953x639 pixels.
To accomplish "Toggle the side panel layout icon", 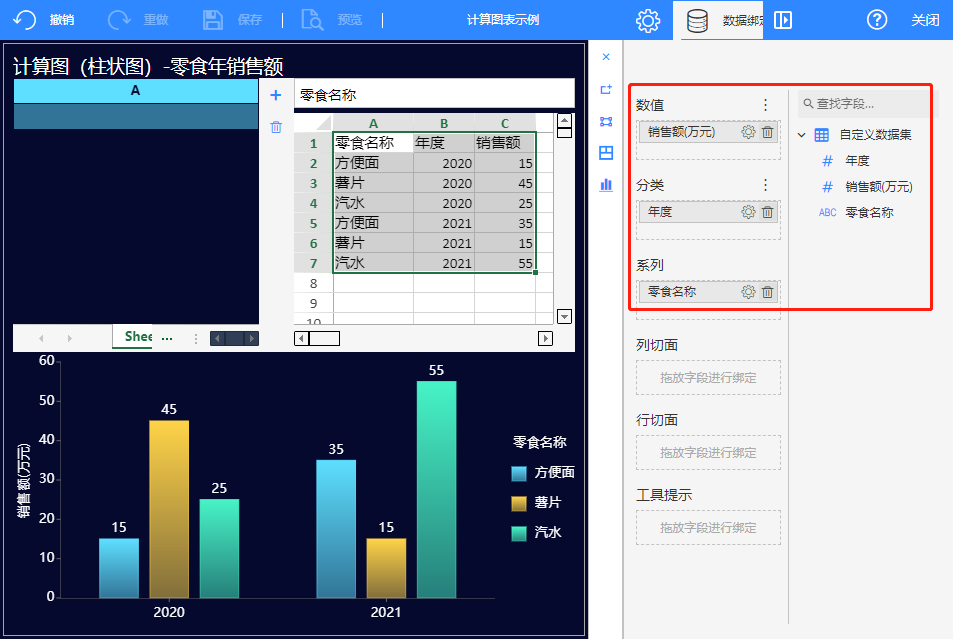I will coord(783,20).
